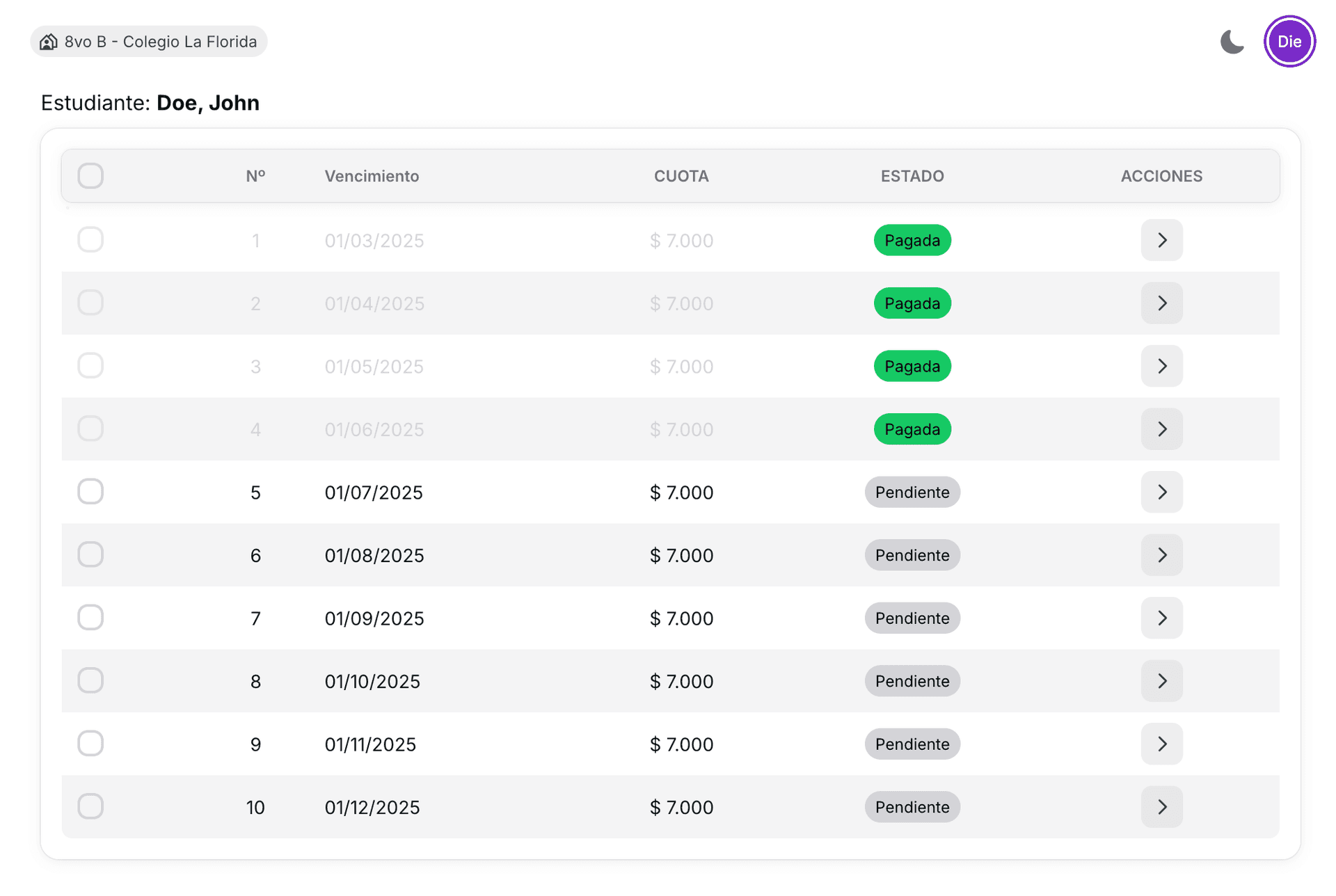Click the ACCIONES column header
1336x896 pixels.
[1161, 176]
